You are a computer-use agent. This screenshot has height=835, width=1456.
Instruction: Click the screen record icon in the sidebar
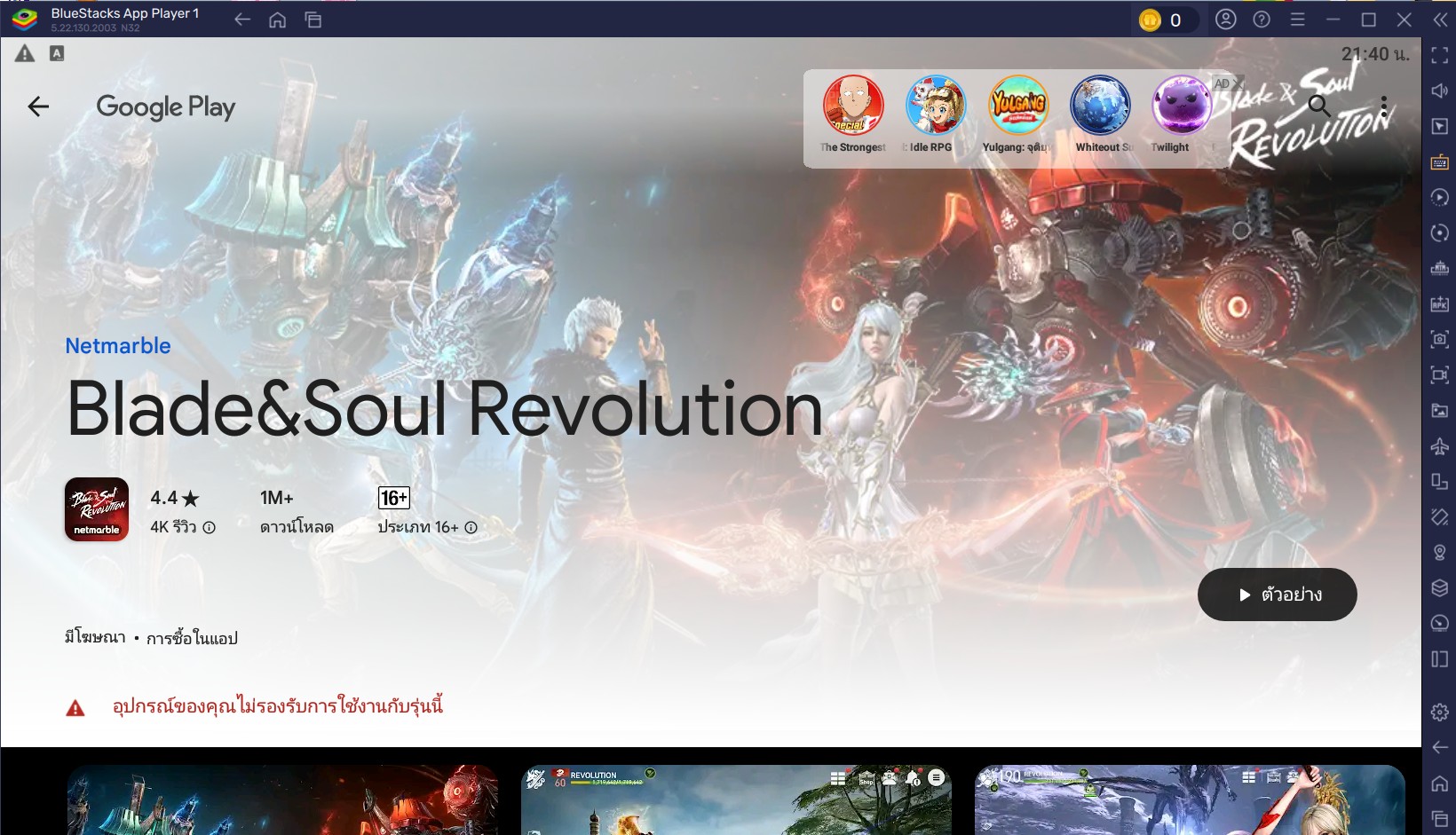tap(1440, 374)
